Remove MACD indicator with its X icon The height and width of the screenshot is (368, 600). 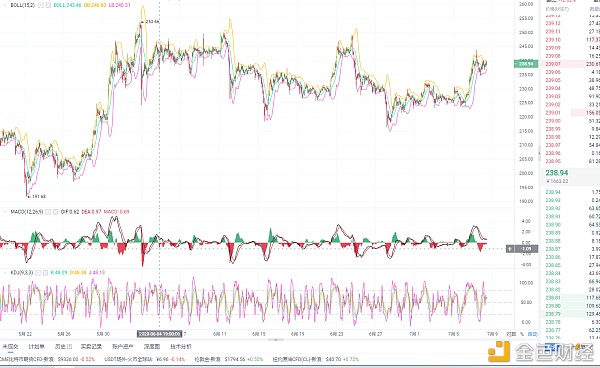55,212
